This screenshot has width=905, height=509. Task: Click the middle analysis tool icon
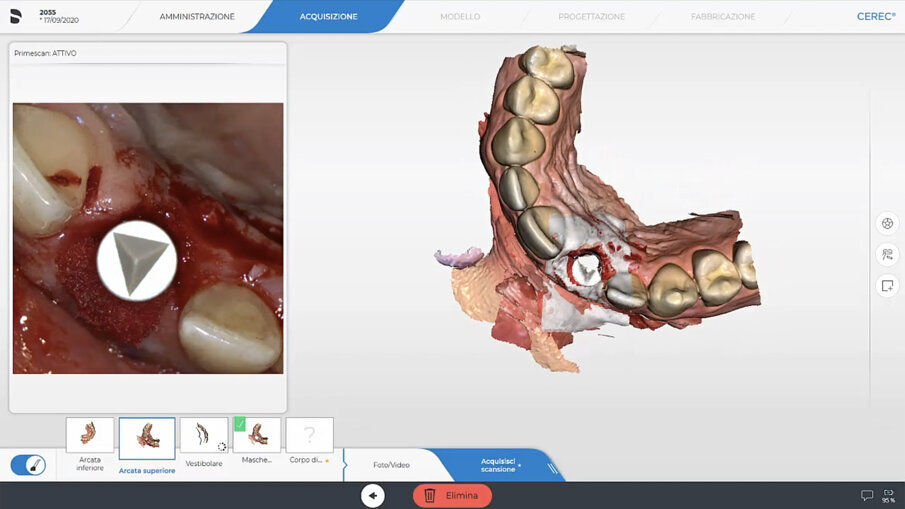click(886, 254)
